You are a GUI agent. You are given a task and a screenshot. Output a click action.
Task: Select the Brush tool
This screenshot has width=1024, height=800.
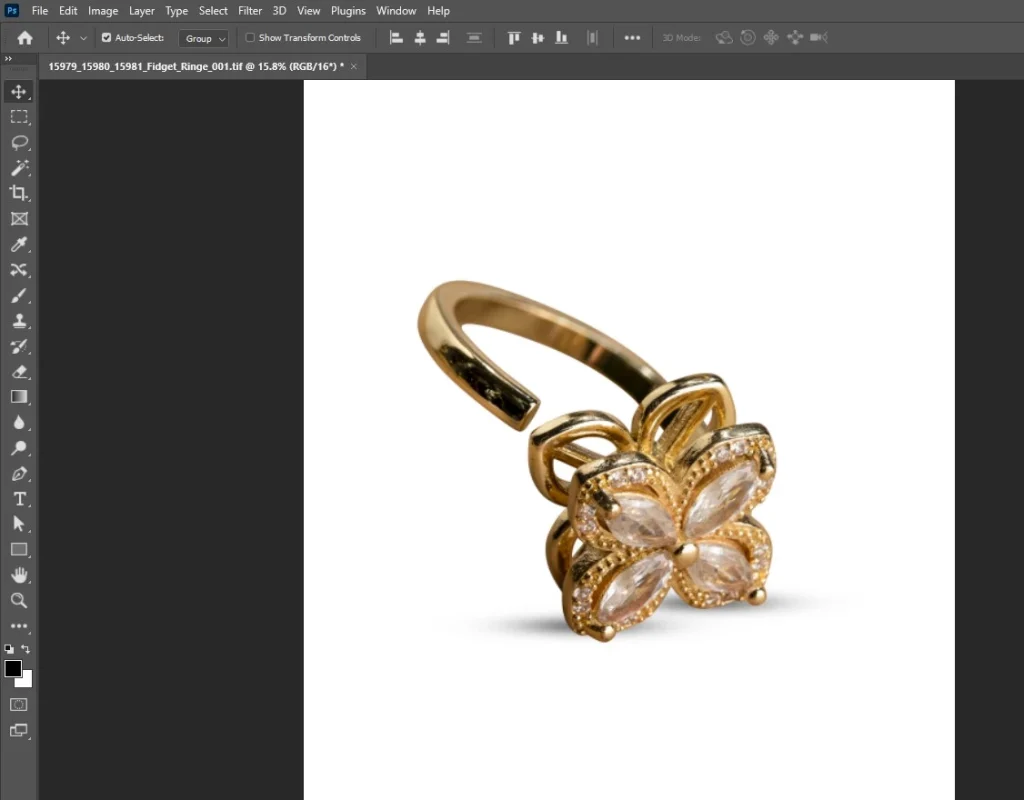pyautogui.click(x=19, y=295)
